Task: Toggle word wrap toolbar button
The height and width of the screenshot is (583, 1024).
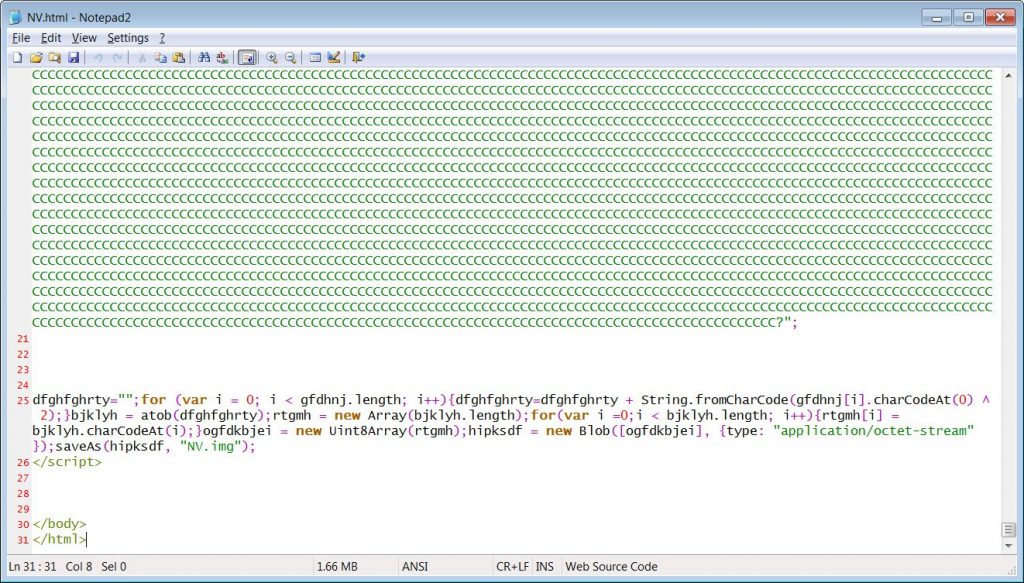Action: (x=247, y=57)
